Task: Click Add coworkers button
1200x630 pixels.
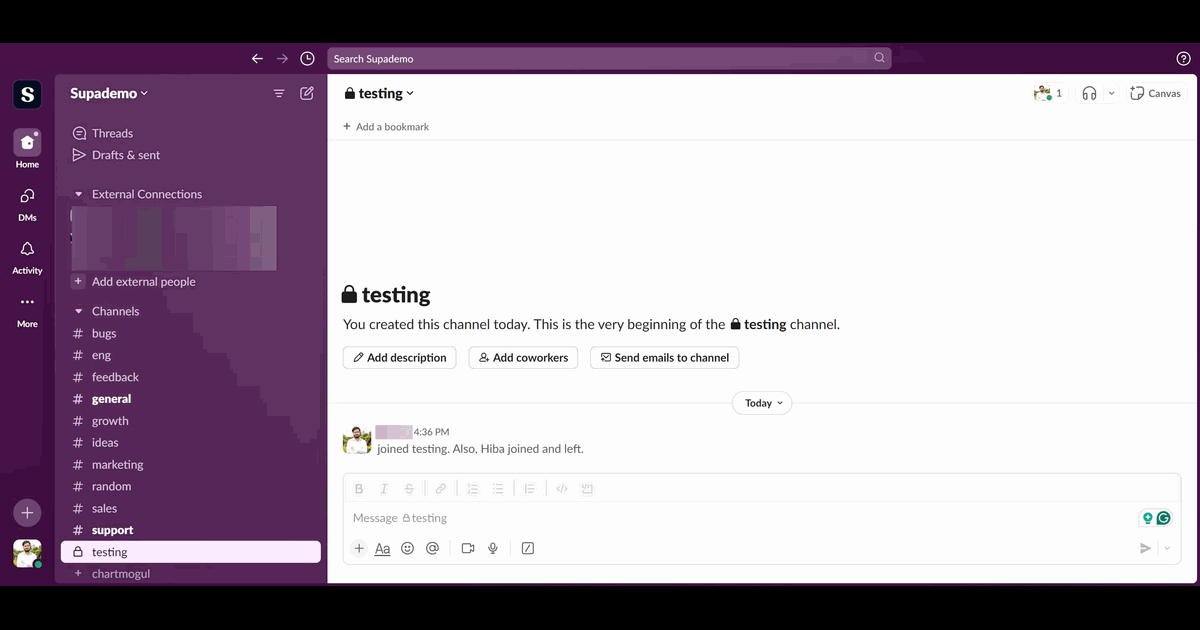Action: [523, 358]
